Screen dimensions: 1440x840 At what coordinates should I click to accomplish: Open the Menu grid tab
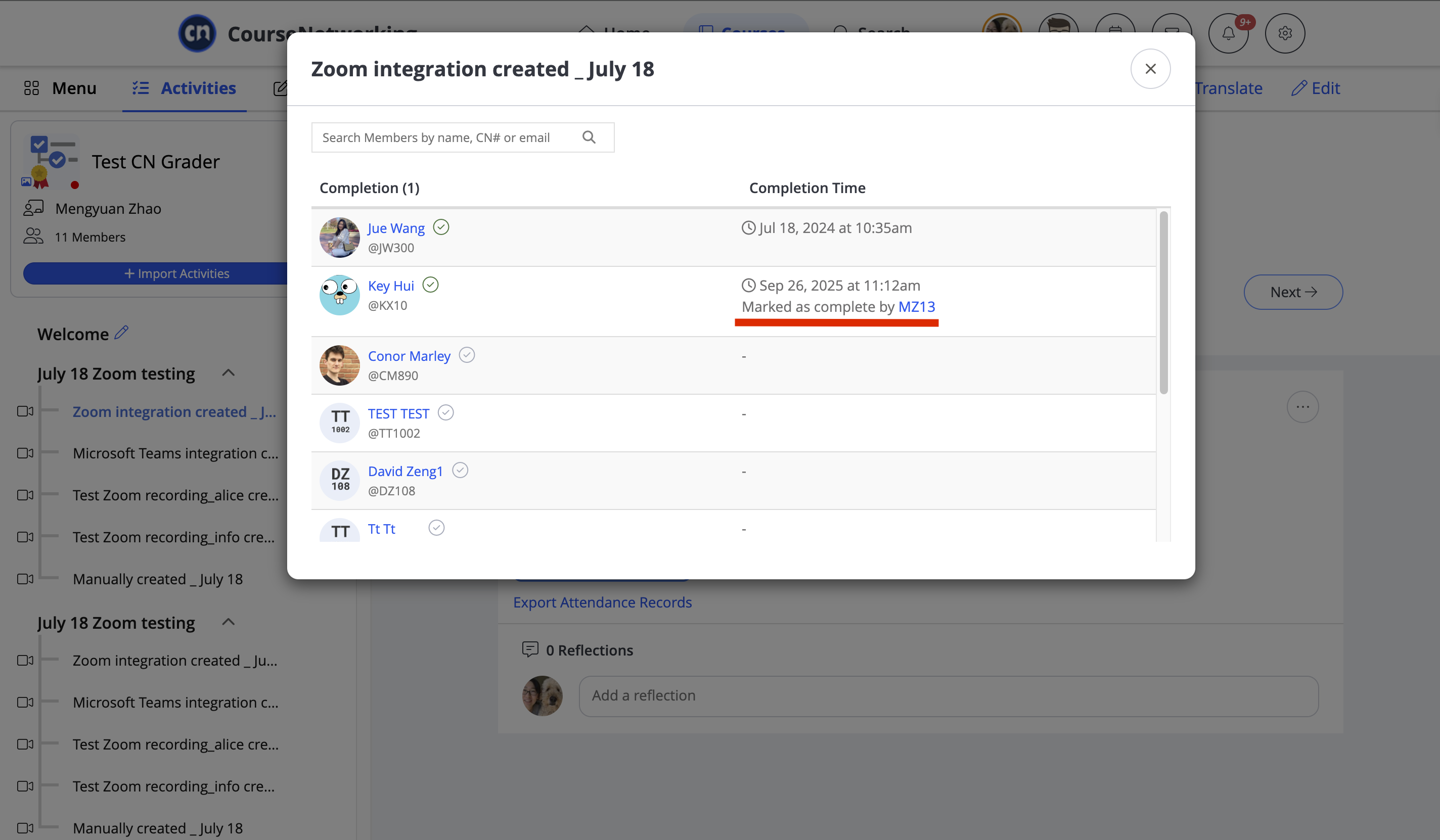coord(60,88)
